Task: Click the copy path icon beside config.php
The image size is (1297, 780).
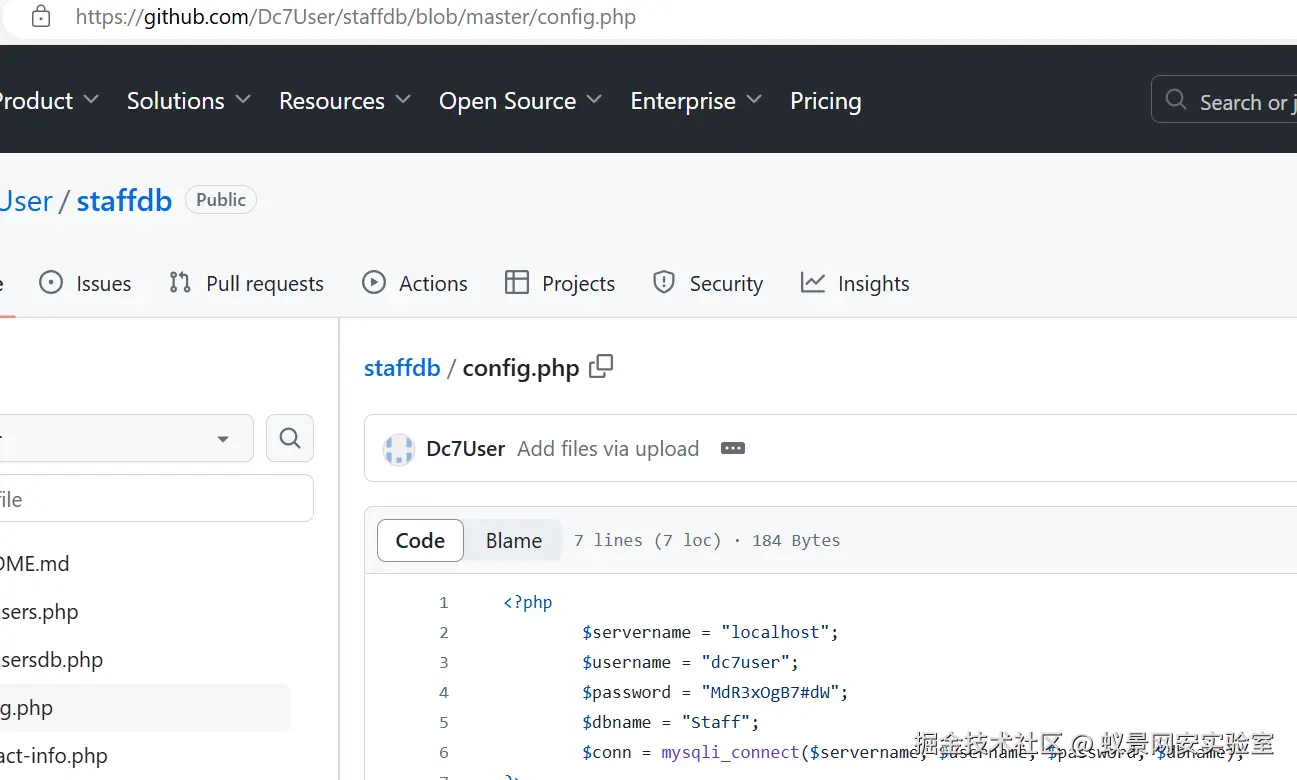Action: tap(601, 367)
